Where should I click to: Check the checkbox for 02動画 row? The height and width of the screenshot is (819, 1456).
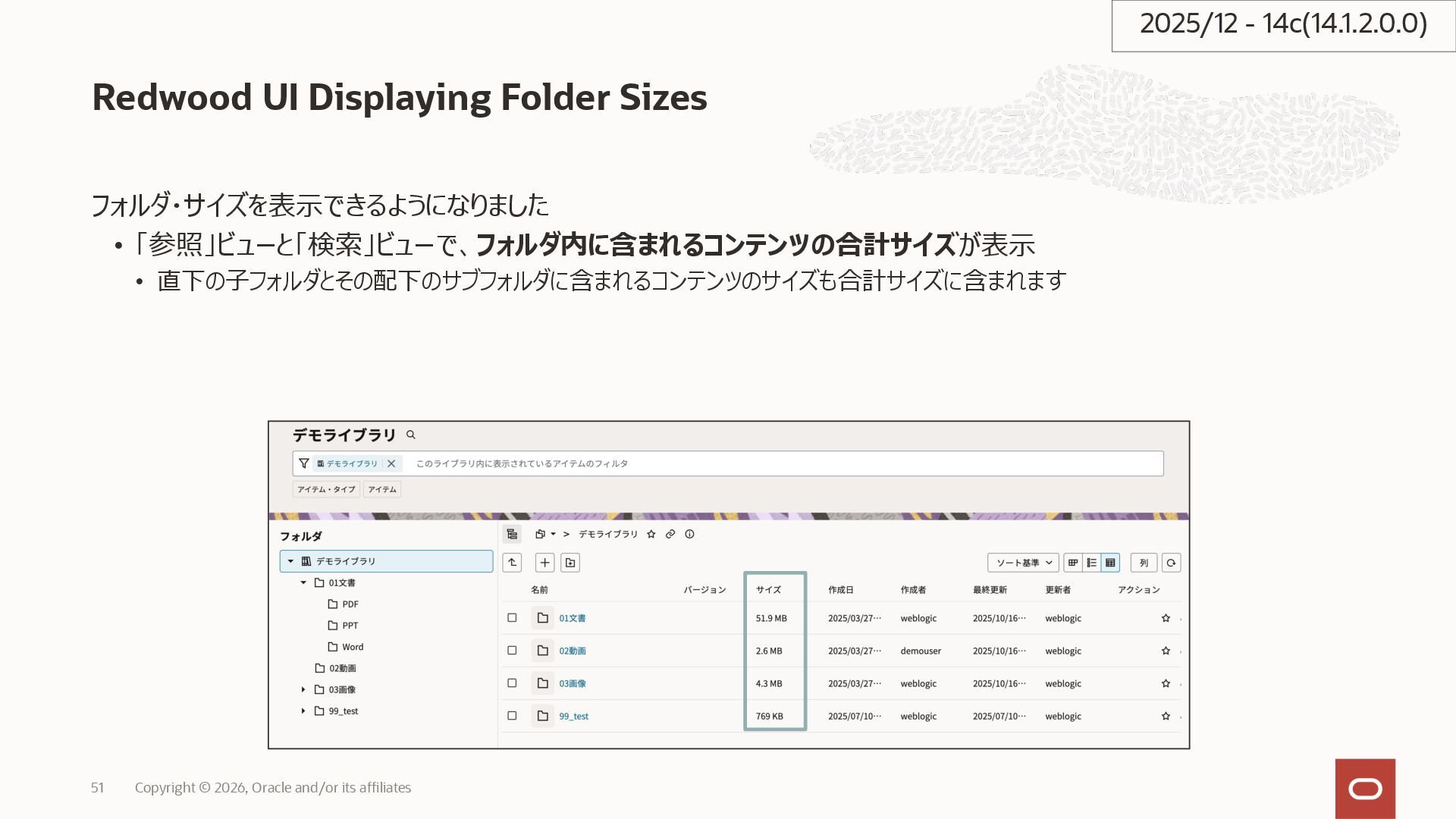pos(512,651)
